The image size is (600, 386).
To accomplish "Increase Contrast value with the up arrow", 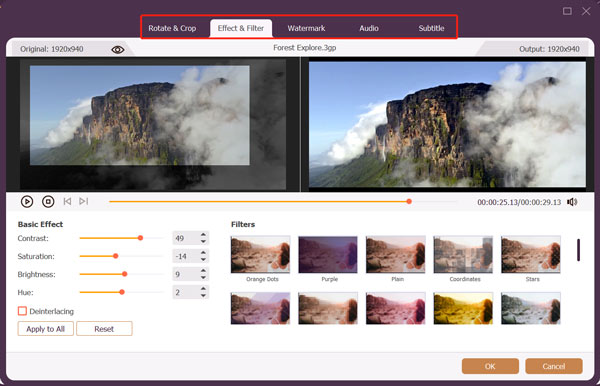I will [203, 235].
